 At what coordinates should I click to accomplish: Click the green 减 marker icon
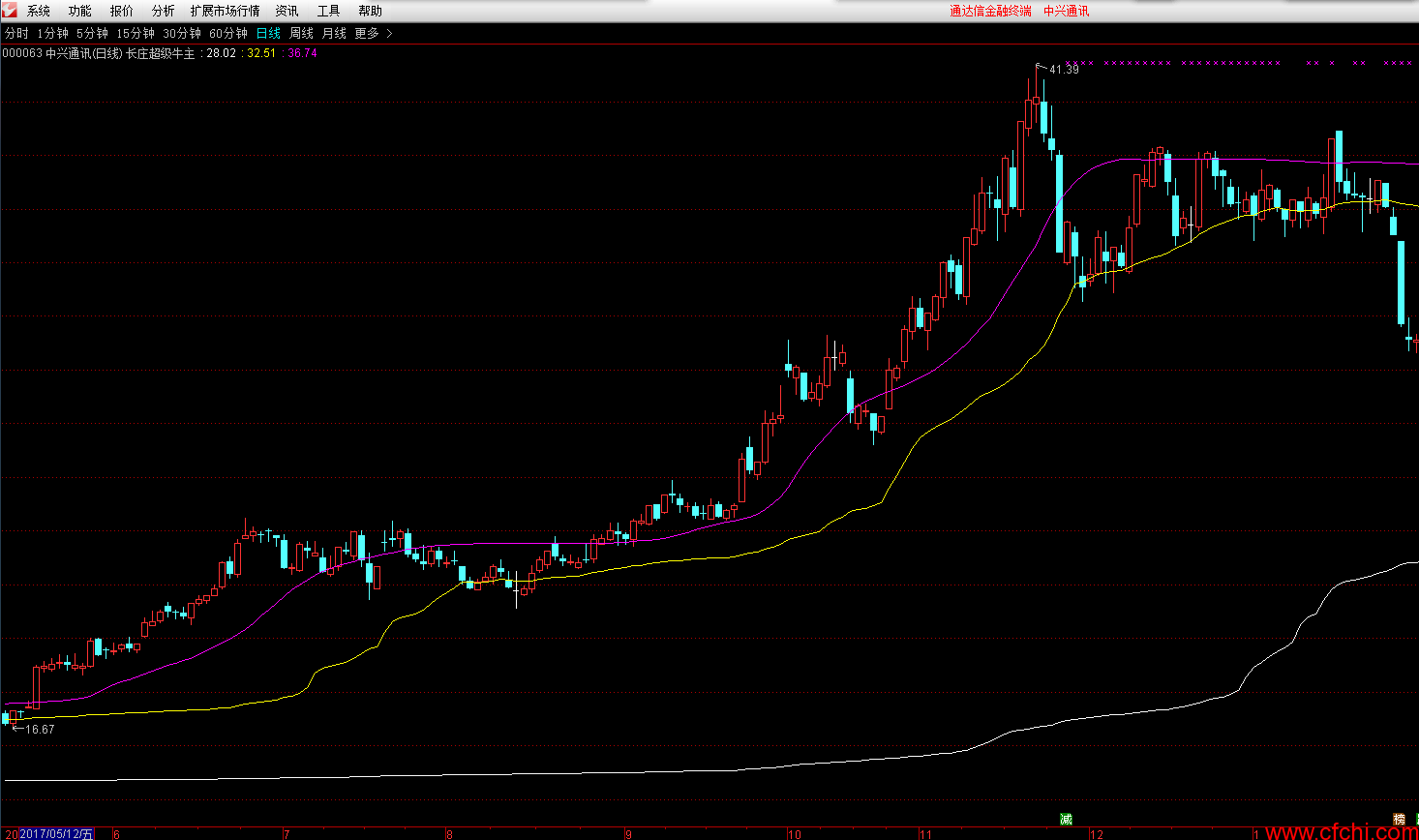tap(1066, 820)
